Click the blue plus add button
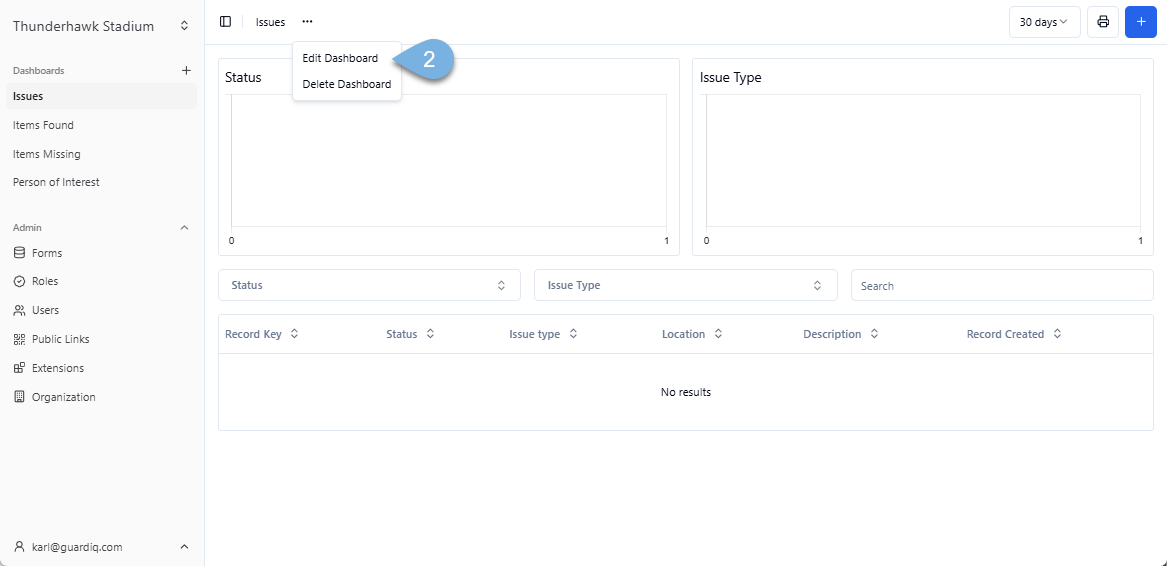Image resolution: width=1167 pixels, height=566 pixels. 1140,22
